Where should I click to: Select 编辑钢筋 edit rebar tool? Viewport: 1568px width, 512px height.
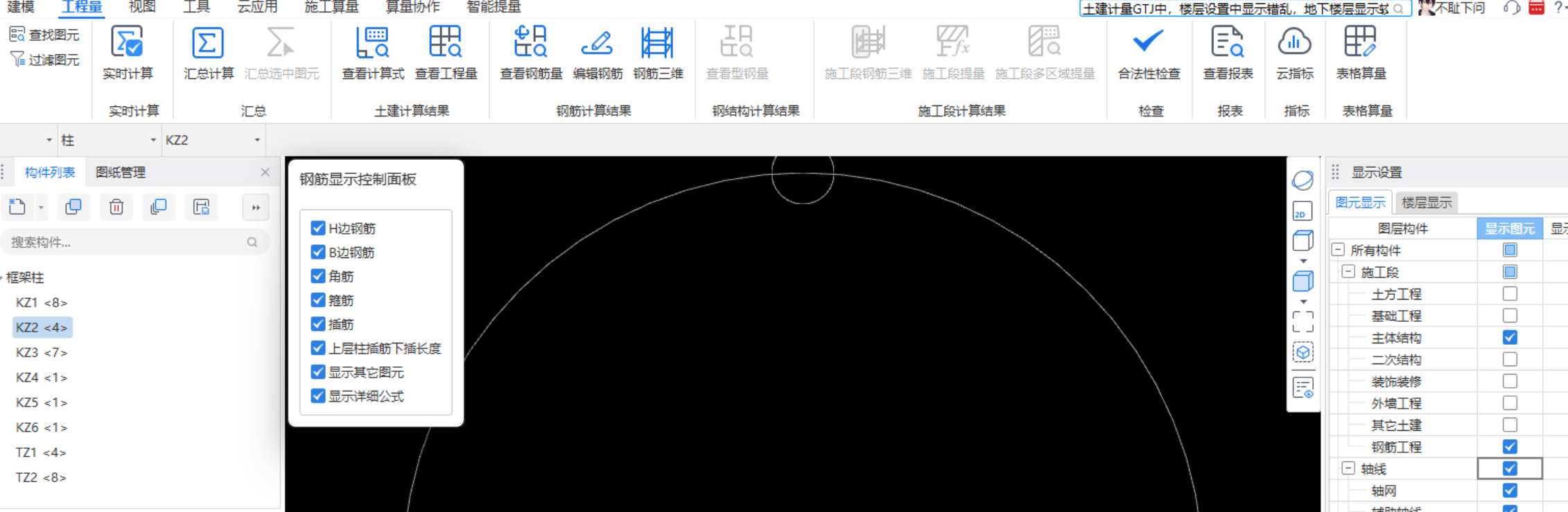tap(598, 53)
